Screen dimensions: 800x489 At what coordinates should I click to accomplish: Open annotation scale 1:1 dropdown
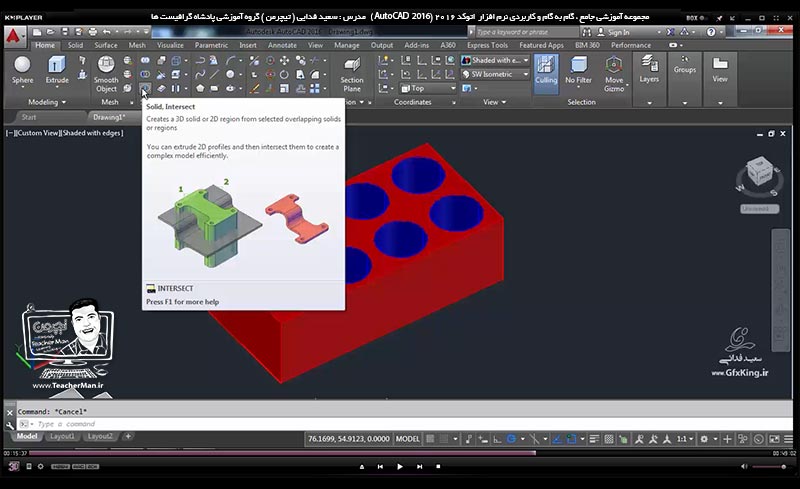pyautogui.click(x=685, y=439)
